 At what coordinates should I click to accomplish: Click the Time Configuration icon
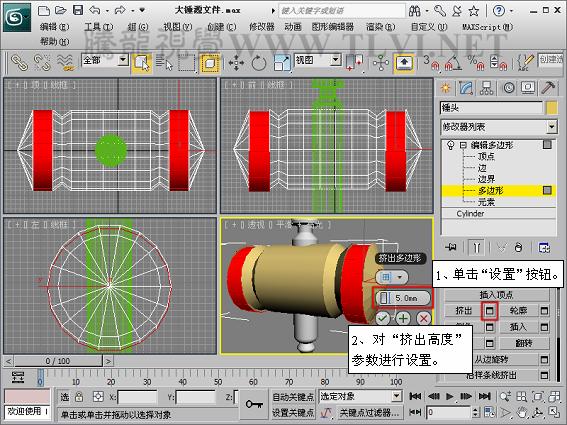coord(490,412)
